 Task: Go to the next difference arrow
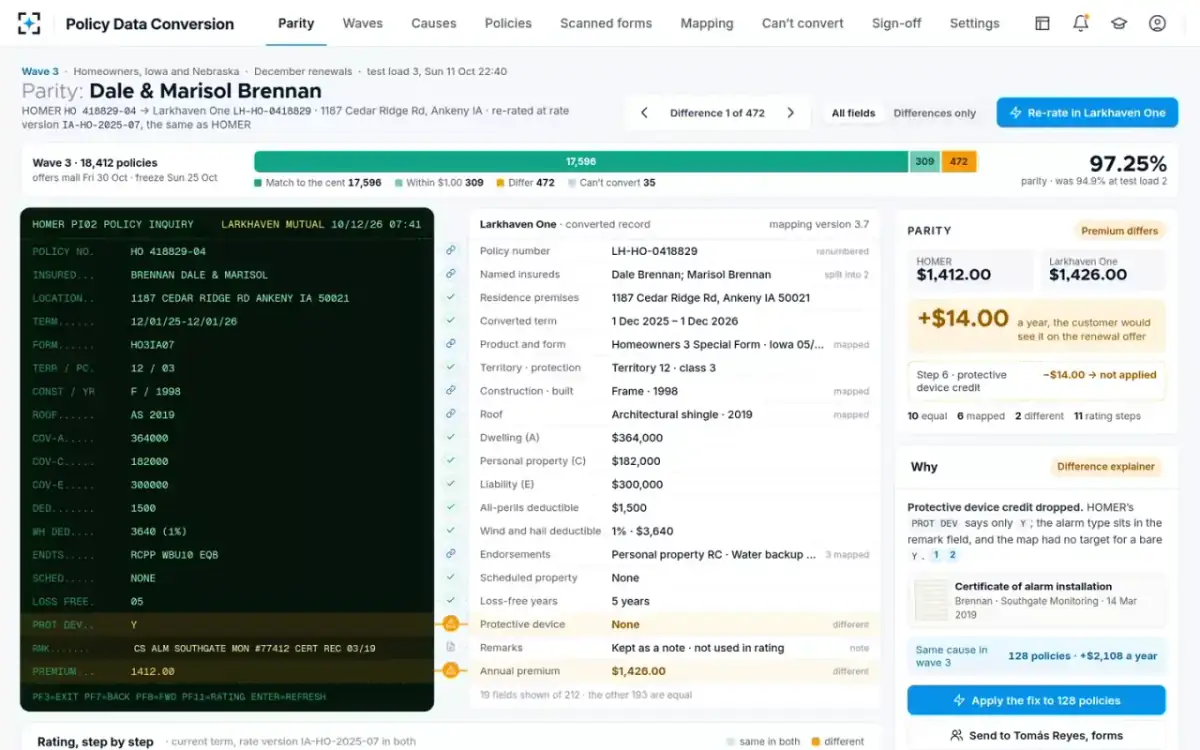pos(790,113)
